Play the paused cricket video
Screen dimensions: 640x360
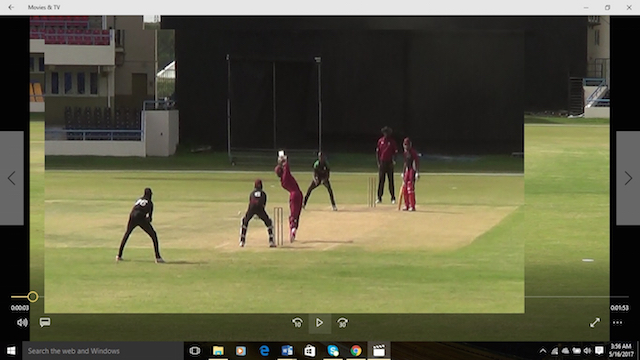[x=320, y=323]
